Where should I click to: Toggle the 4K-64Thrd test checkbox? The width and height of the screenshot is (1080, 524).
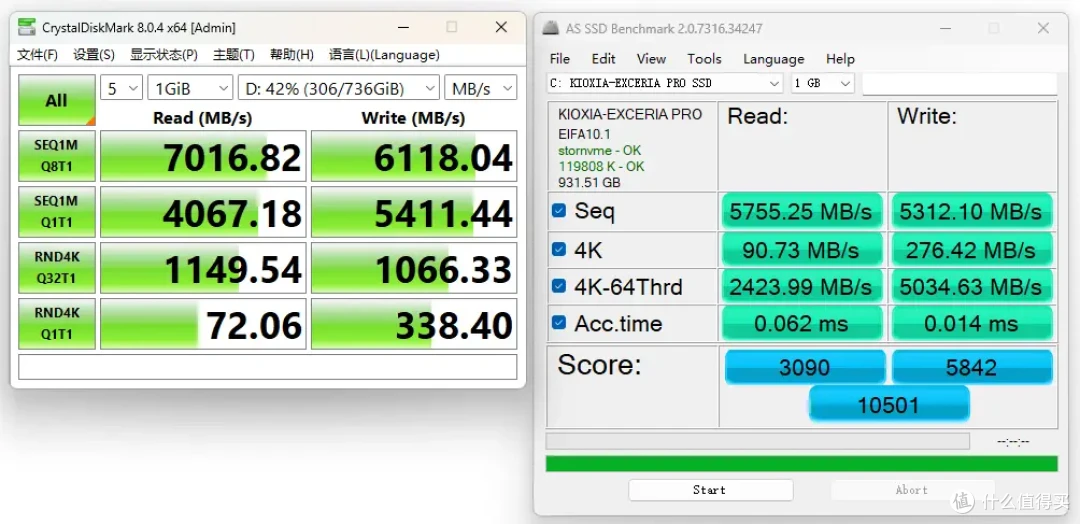tap(559, 286)
